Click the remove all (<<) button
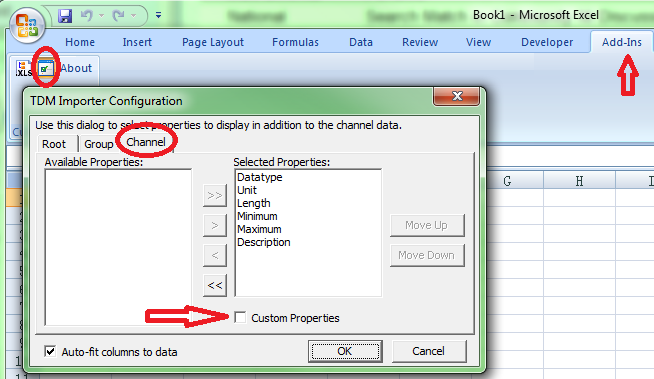This screenshot has width=654, height=379. click(x=215, y=285)
